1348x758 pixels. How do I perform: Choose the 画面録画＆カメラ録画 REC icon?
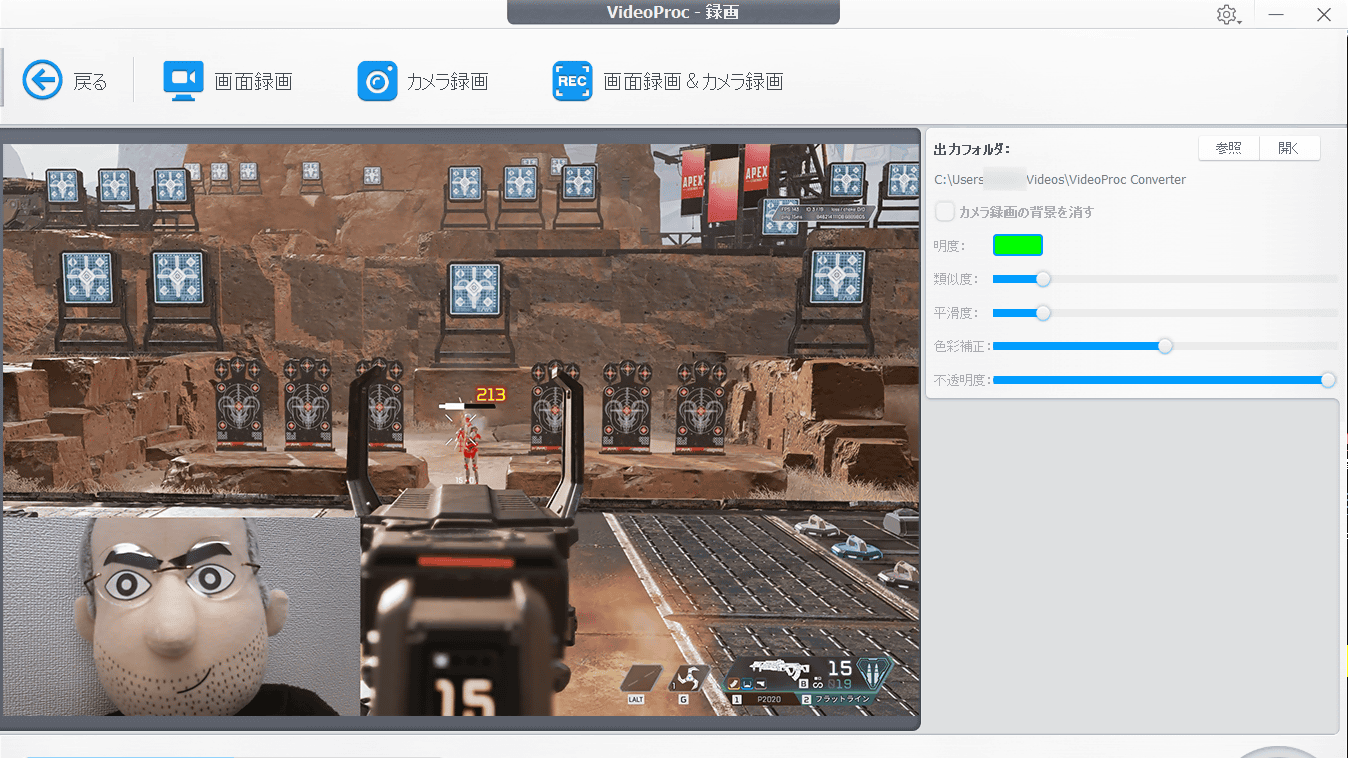[572, 82]
